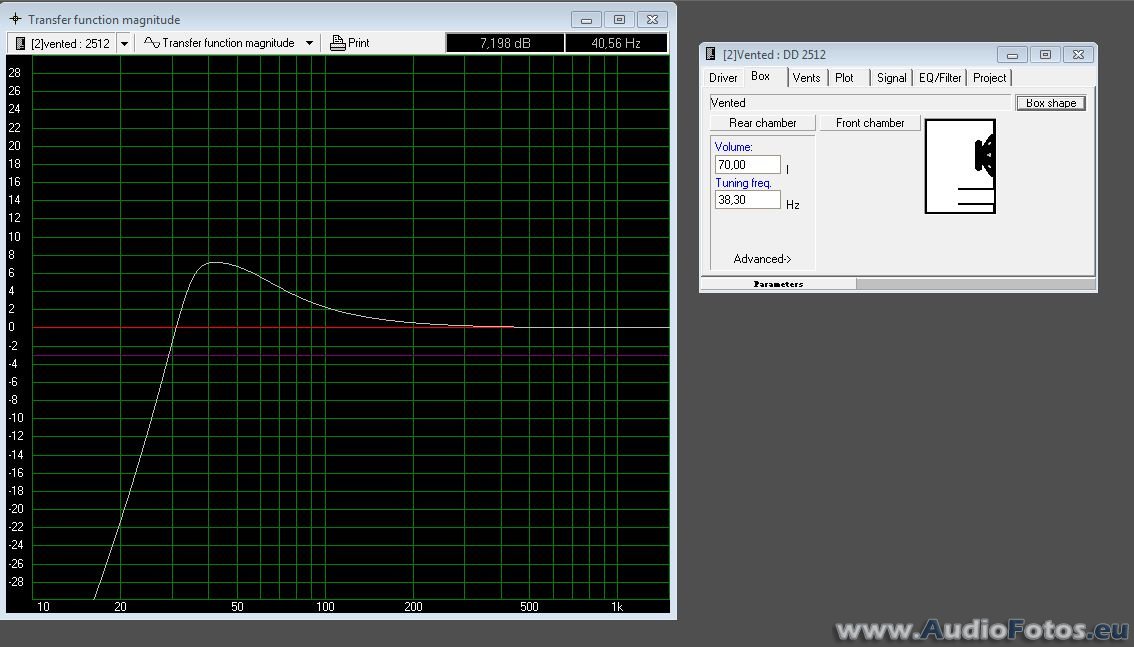Viewport: 1134px width, 647px height.
Task: Open the Transfer function magnitude plot dropdown
Action: [310, 43]
